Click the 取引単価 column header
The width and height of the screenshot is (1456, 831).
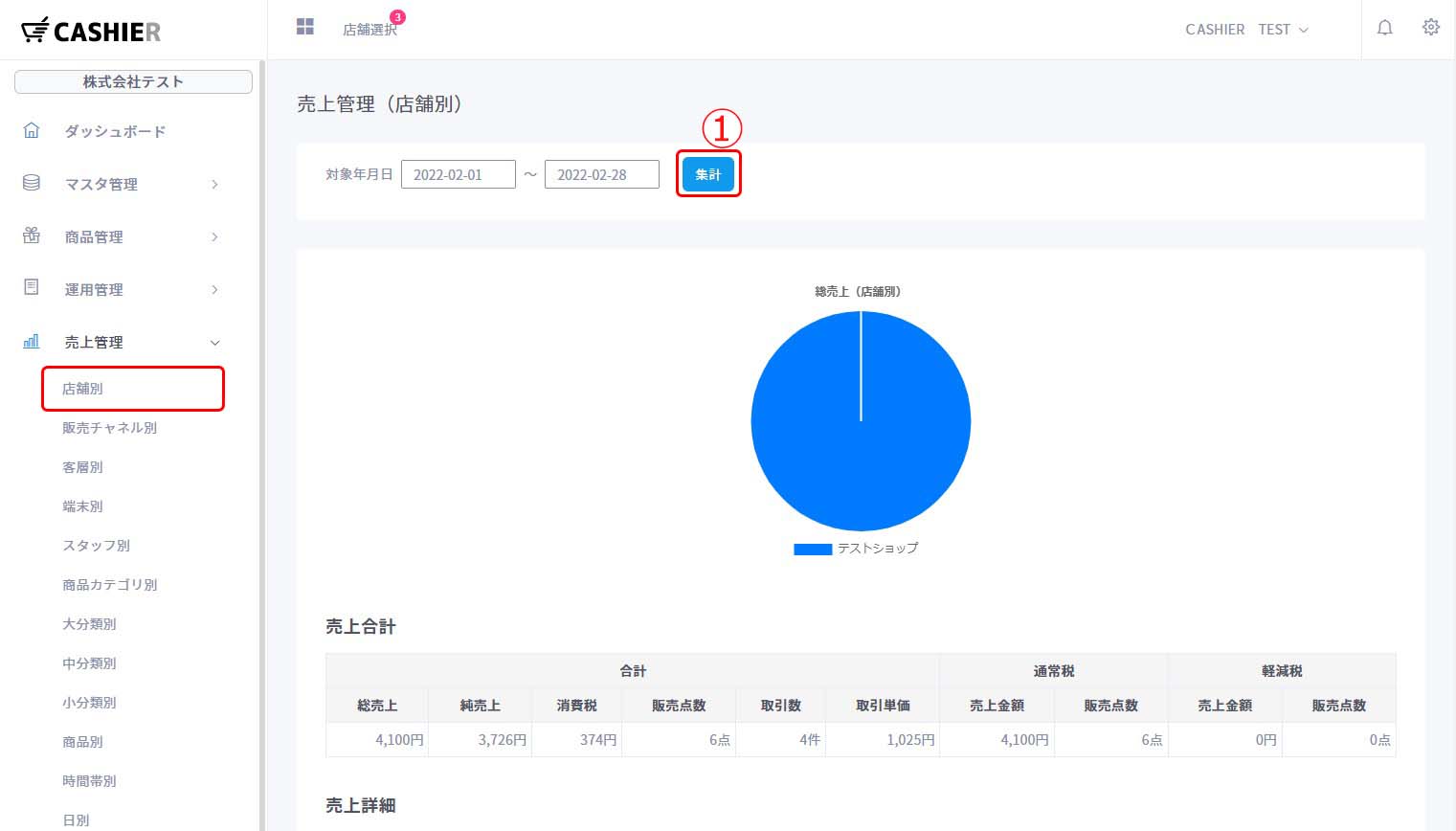tap(883, 706)
